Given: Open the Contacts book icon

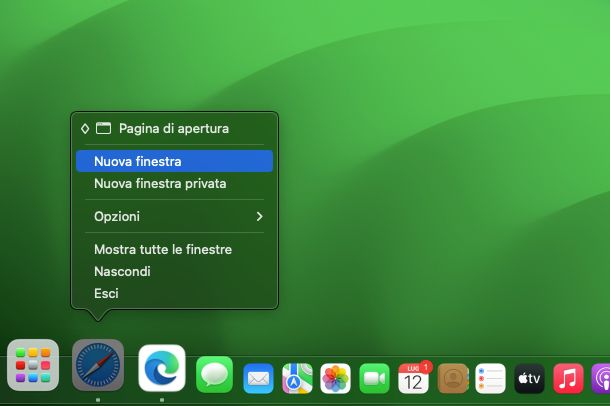Looking at the screenshot, I should (x=452, y=378).
